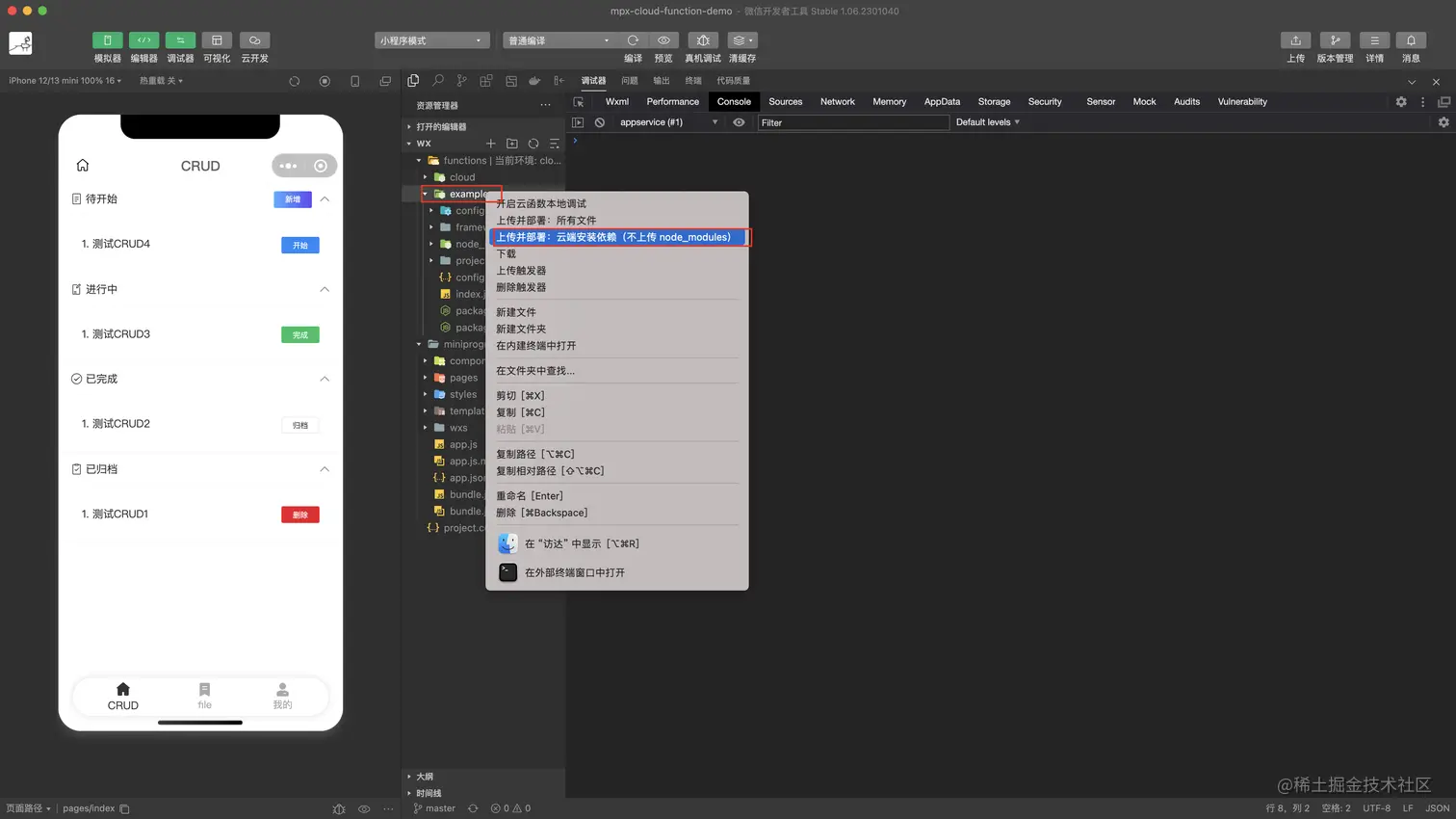
Task: Open the 普通编译 compile mode dropdown
Action: coord(559,40)
